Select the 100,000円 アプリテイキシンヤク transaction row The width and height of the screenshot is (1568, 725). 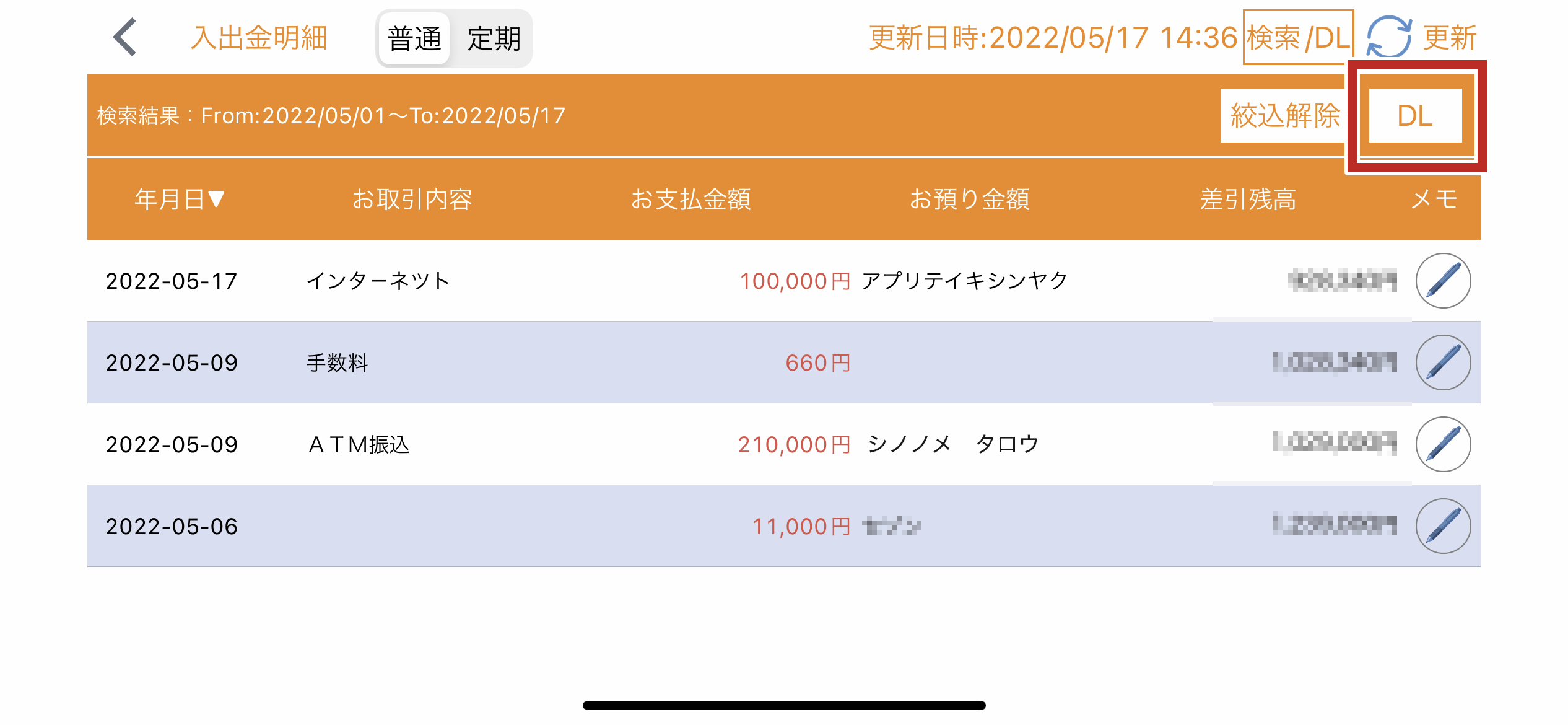[783, 281]
